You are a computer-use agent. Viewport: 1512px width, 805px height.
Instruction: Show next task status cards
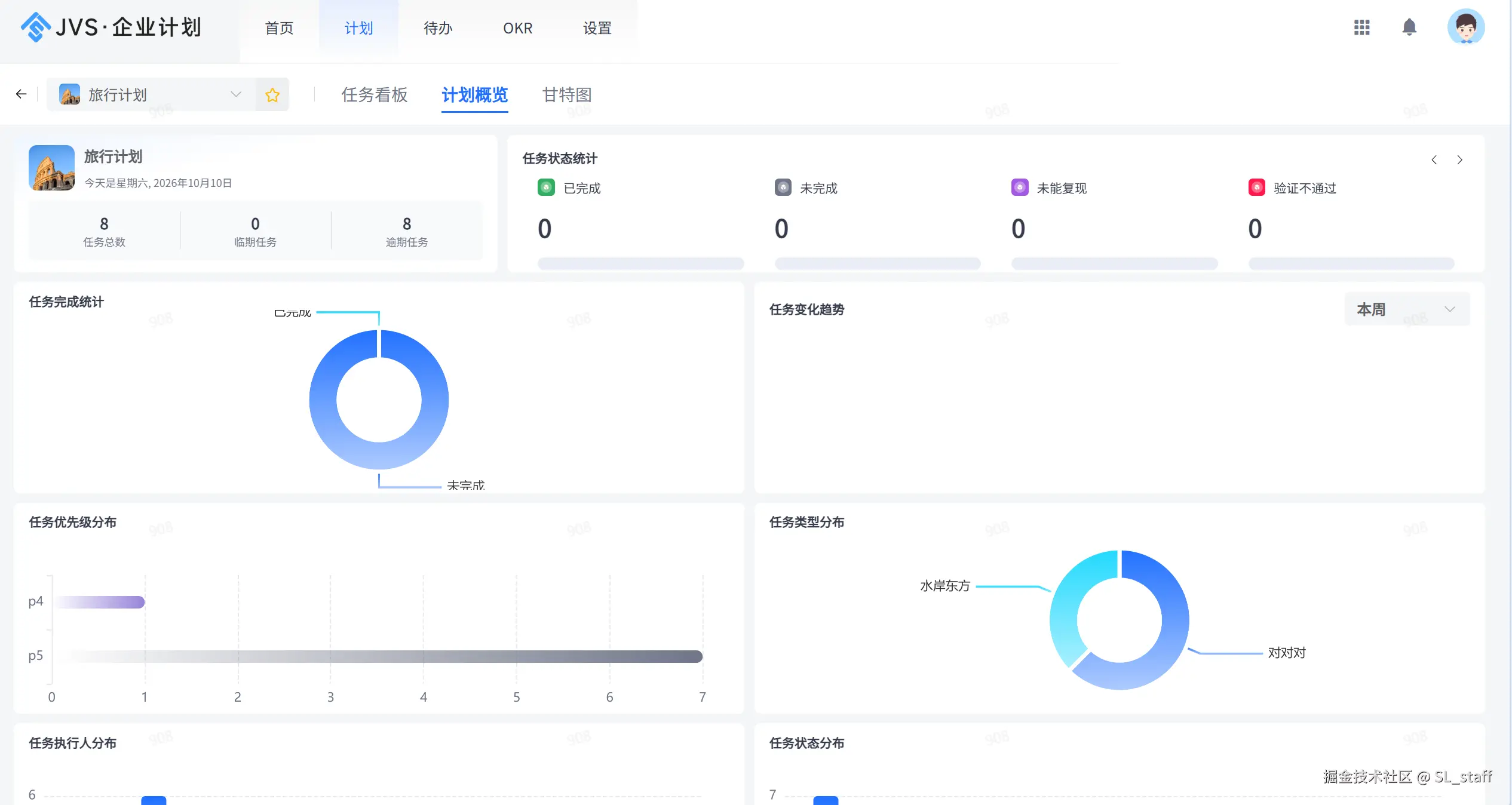(1460, 159)
